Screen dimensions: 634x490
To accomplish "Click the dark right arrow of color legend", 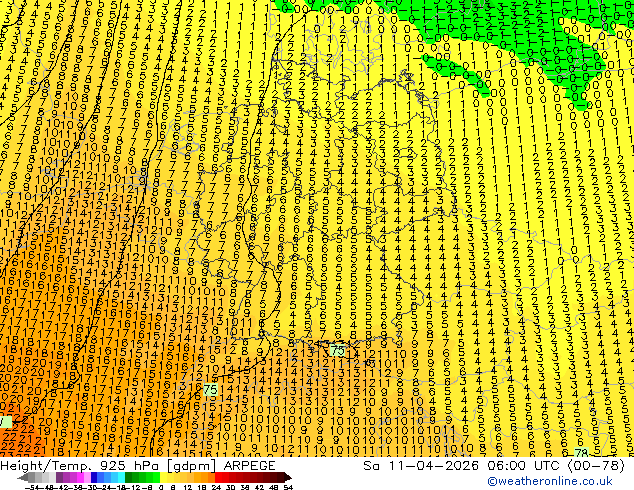I will click(x=287, y=478).
